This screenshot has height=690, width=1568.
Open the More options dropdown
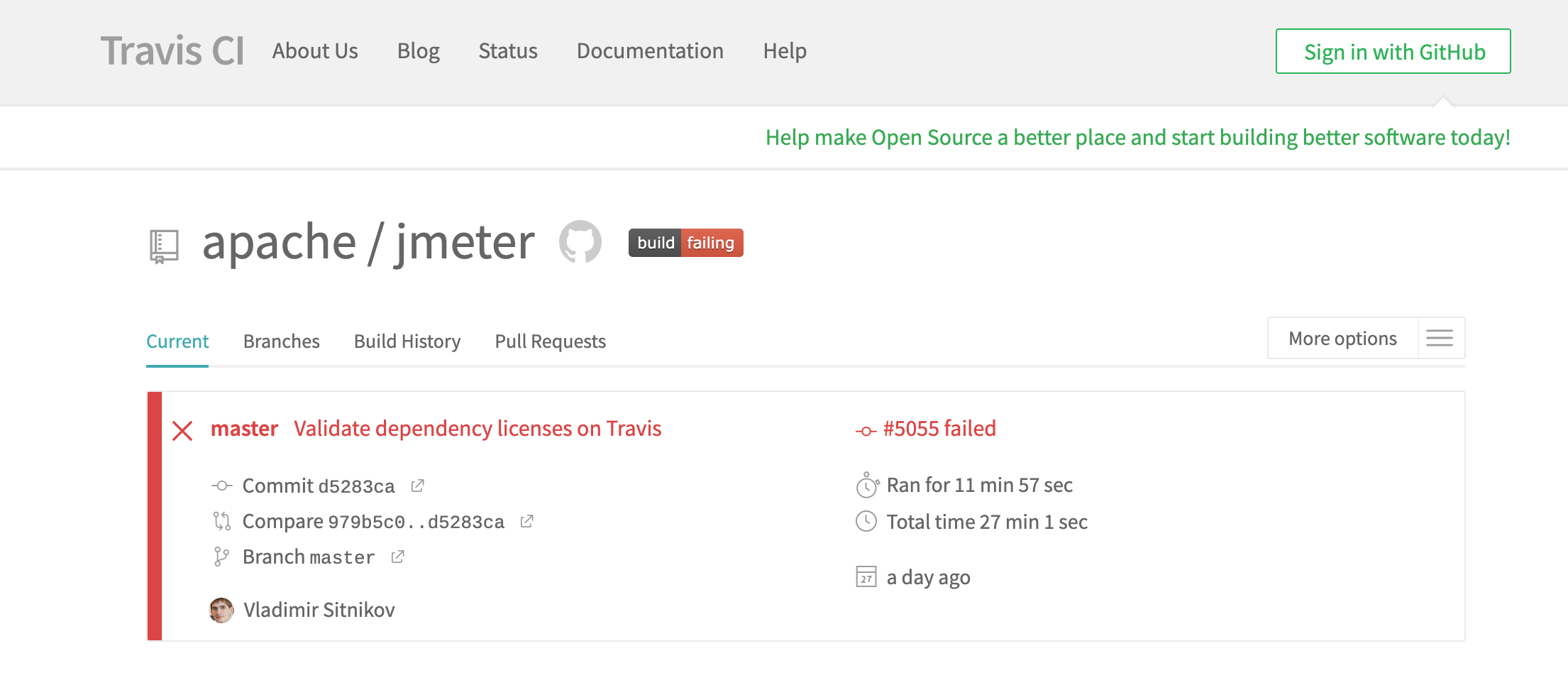click(x=1342, y=339)
